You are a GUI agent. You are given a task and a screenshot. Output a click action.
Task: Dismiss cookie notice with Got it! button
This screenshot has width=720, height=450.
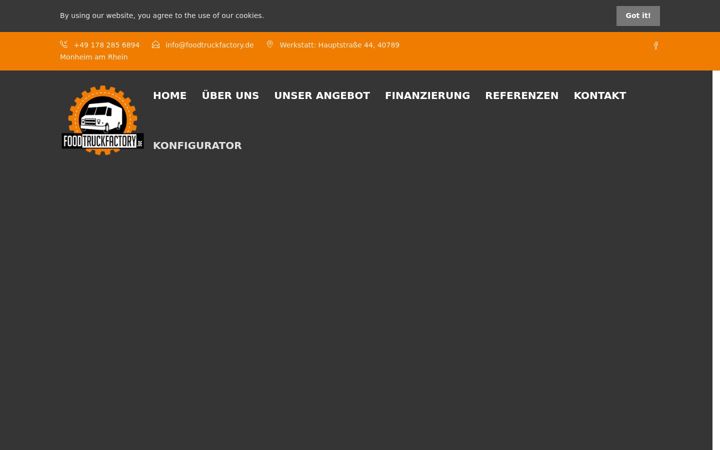(x=638, y=16)
